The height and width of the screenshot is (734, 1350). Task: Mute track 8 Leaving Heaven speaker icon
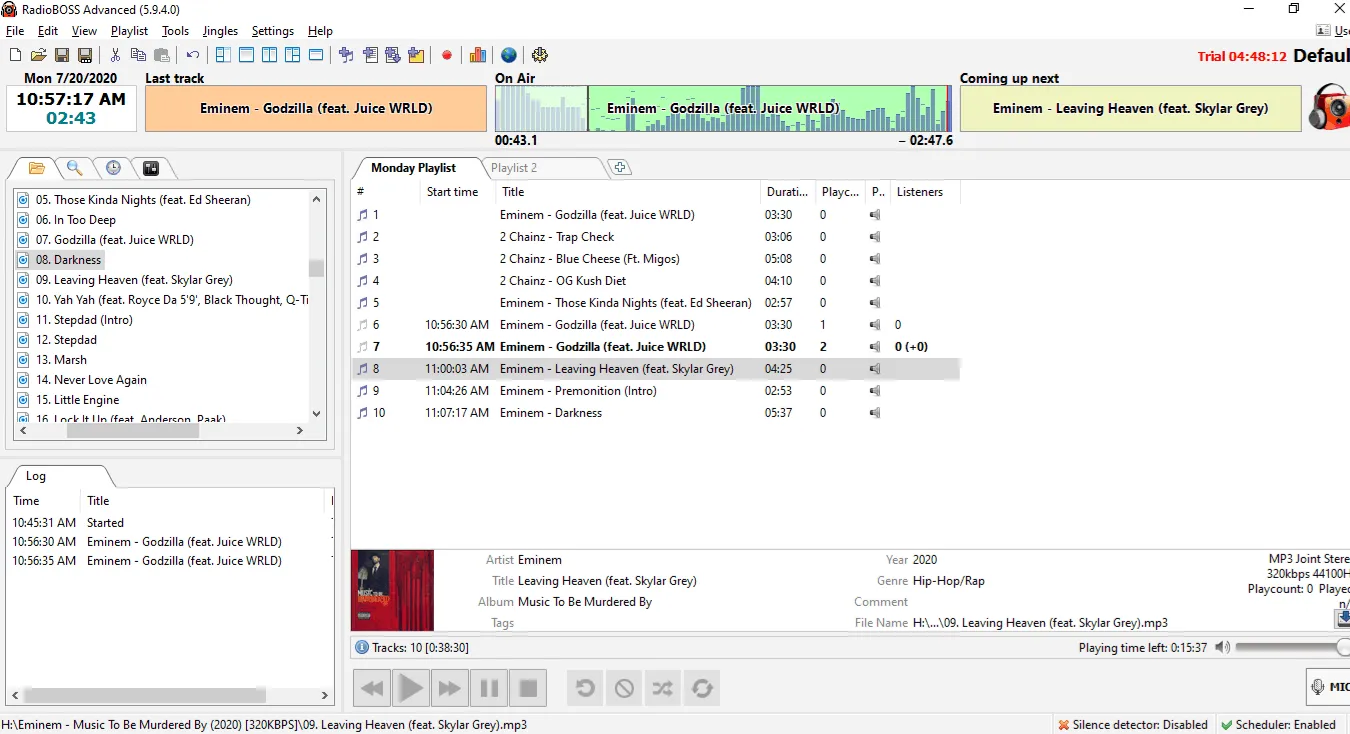coord(873,368)
